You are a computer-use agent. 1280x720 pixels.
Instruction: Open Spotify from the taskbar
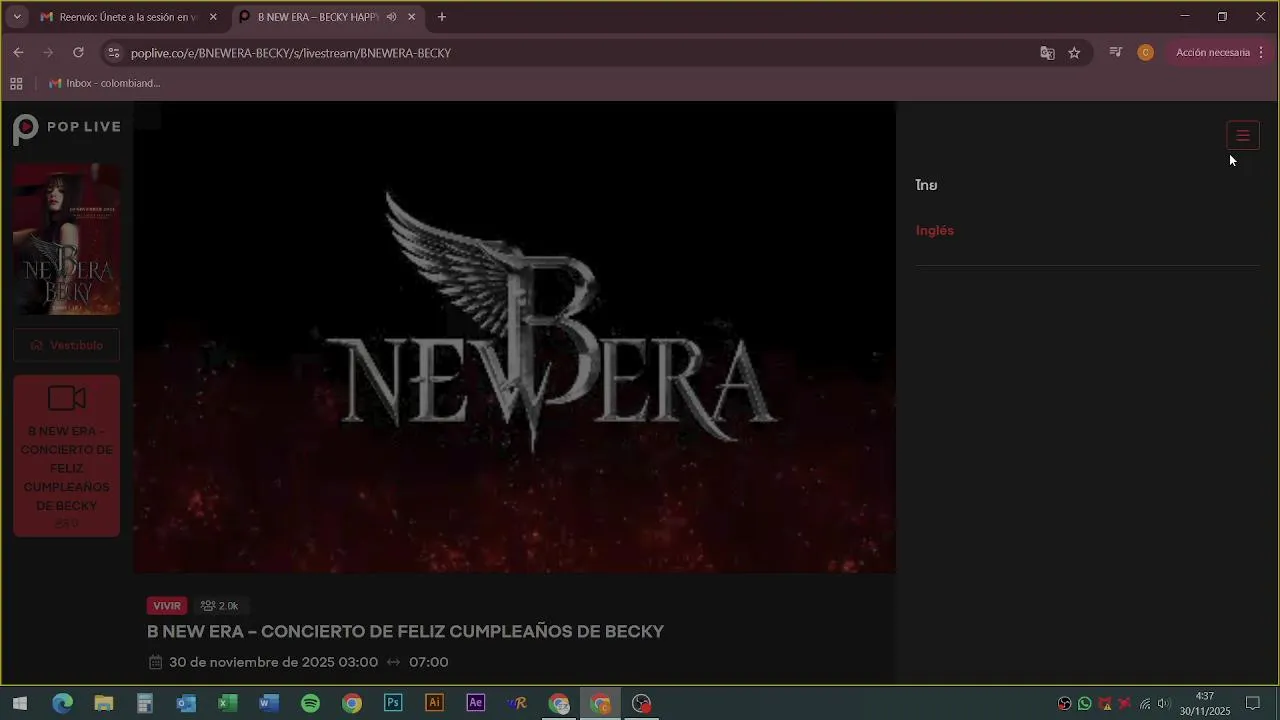[310, 703]
